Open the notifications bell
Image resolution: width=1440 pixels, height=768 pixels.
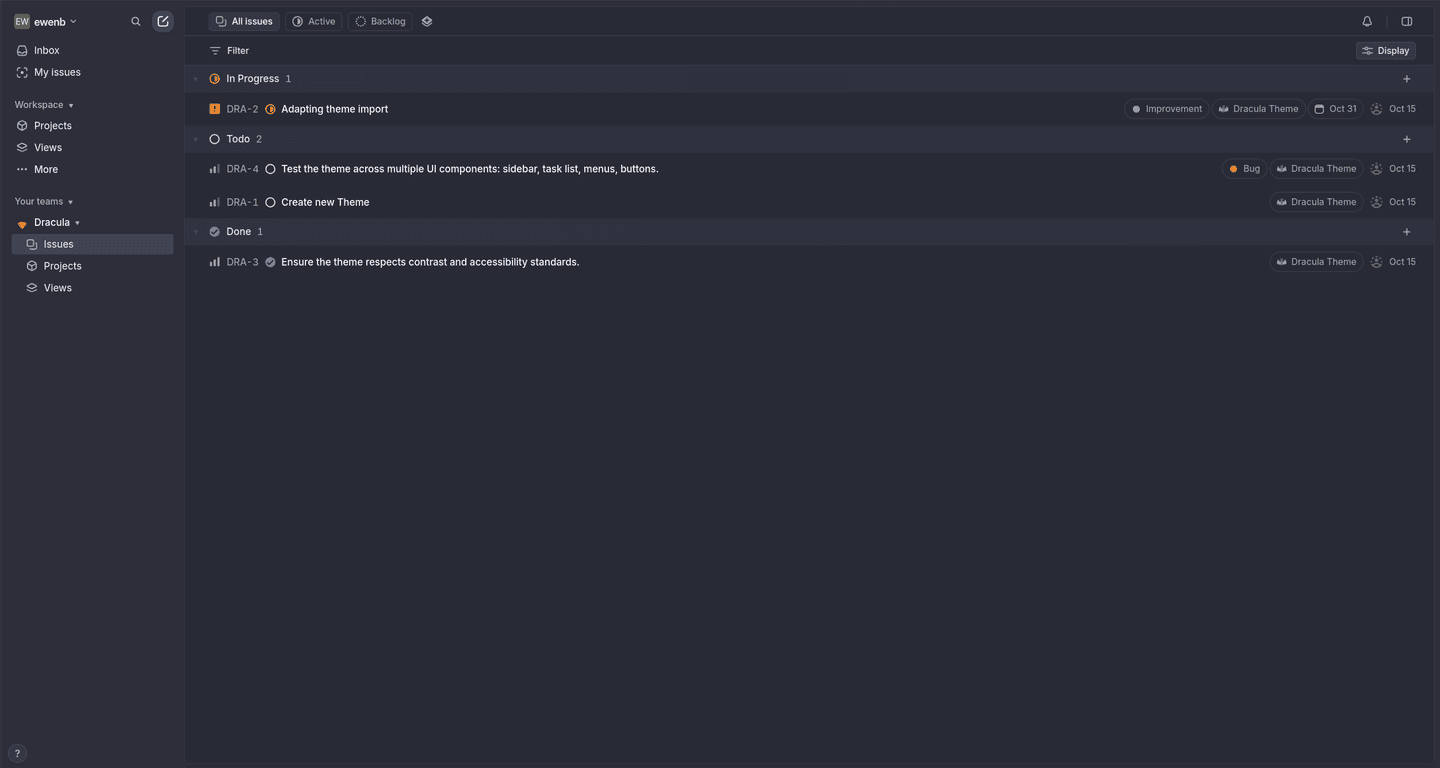(x=1367, y=21)
